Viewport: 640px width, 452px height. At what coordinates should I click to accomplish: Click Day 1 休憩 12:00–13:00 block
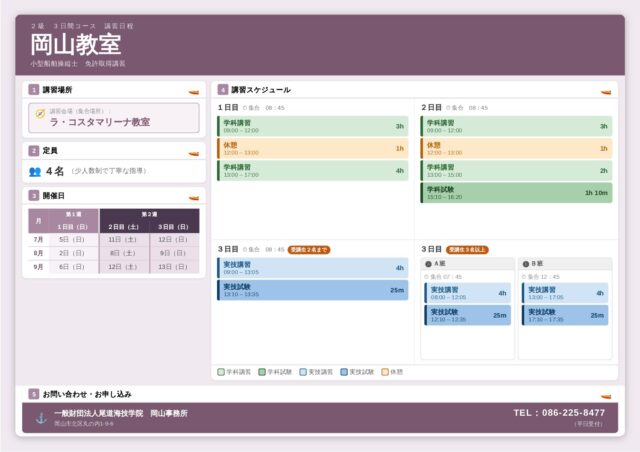313,148
